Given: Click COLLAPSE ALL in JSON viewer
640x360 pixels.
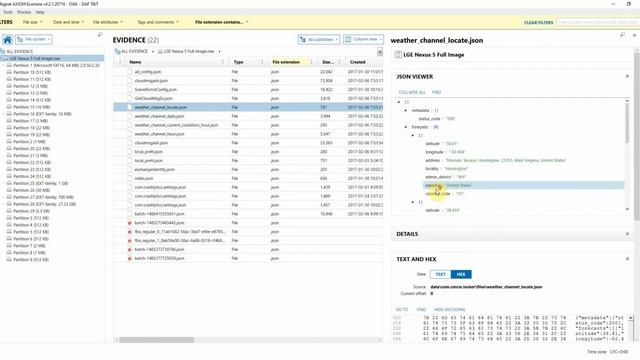Looking at the screenshot, I should coord(412,92).
